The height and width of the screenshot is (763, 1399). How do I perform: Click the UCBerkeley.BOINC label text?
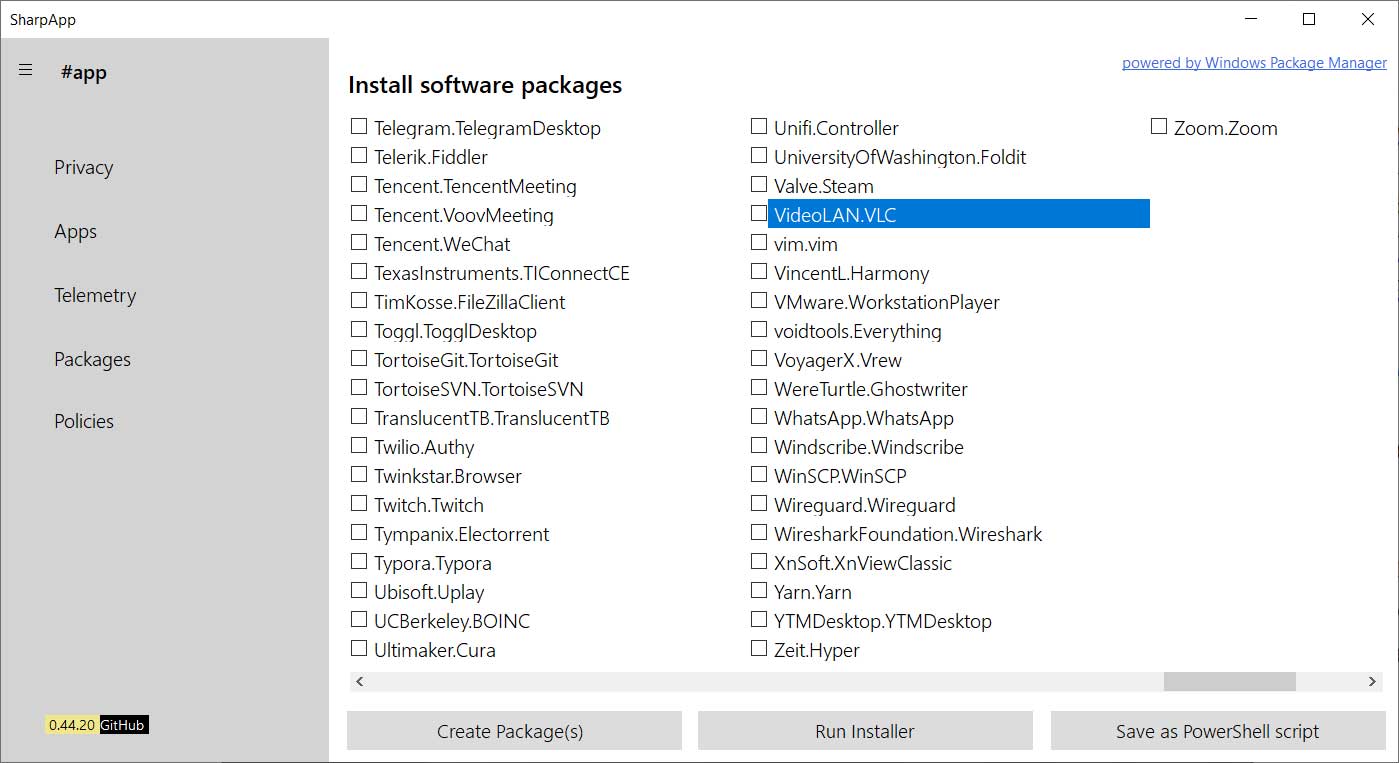click(x=452, y=621)
